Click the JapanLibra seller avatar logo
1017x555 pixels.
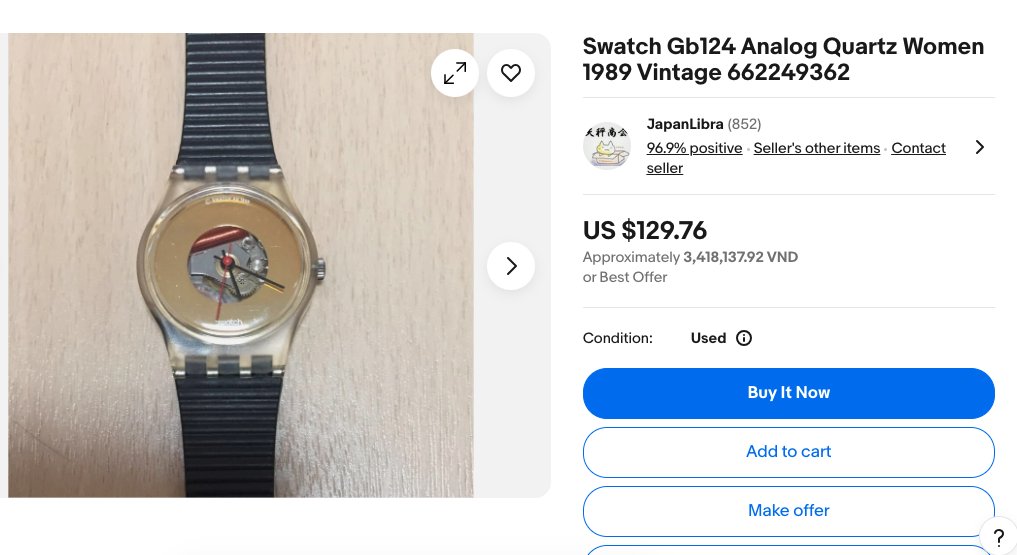click(607, 146)
